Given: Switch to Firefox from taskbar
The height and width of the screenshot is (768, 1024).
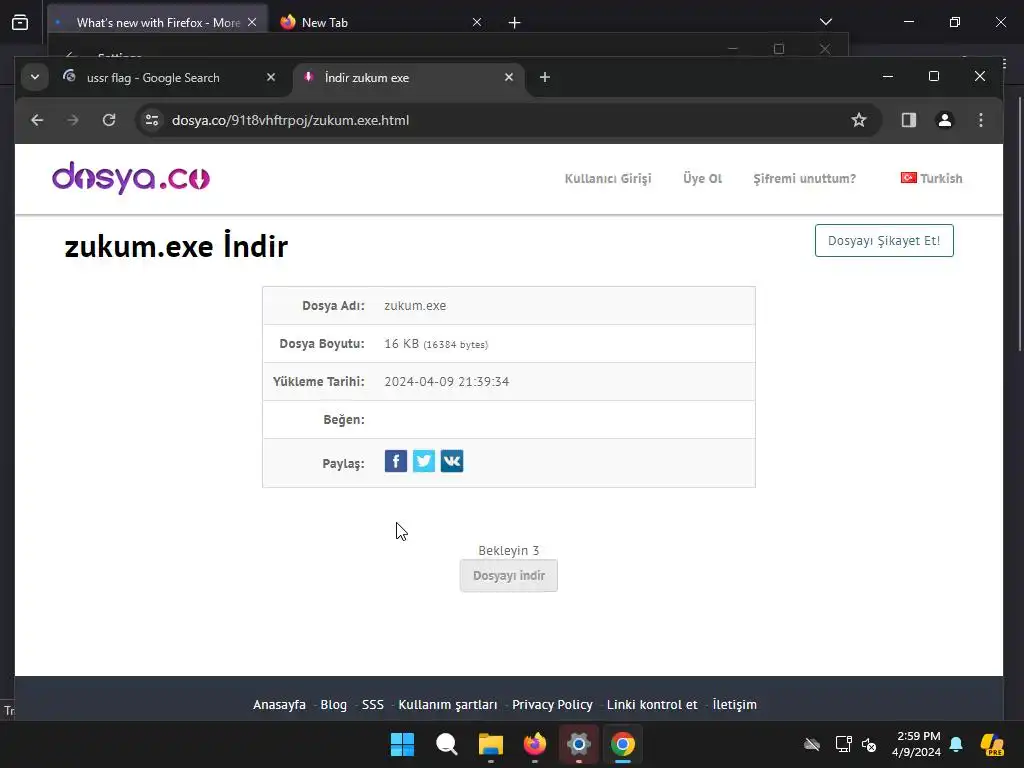Looking at the screenshot, I should point(535,744).
